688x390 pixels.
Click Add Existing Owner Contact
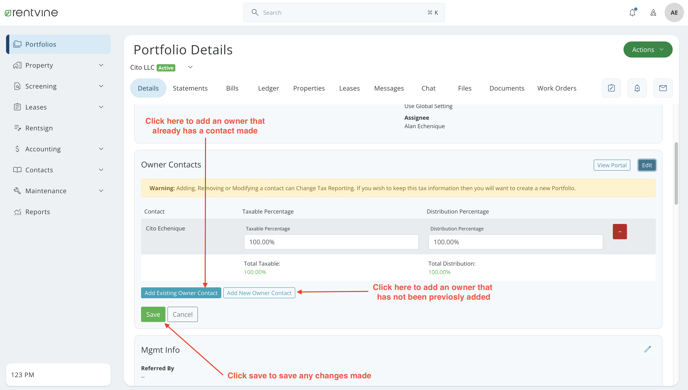point(181,293)
